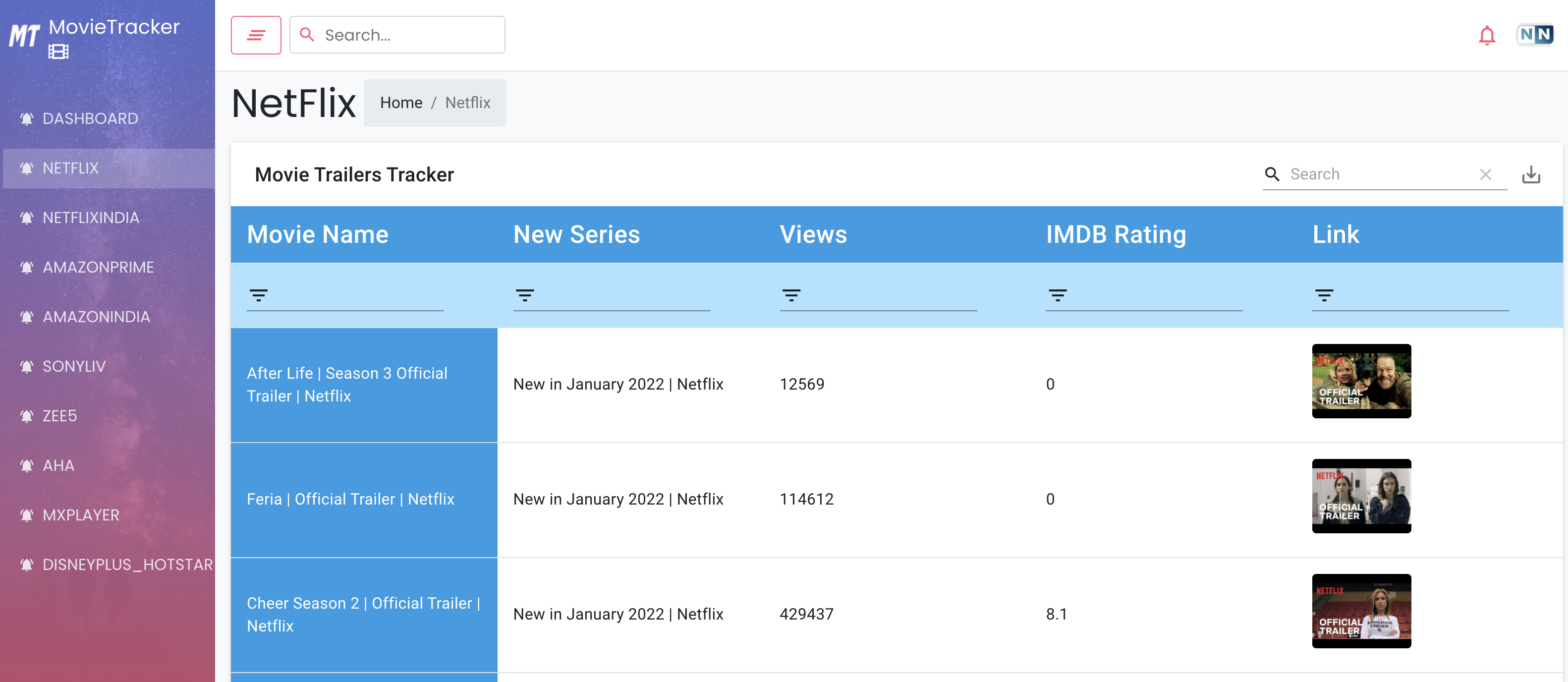The width and height of the screenshot is (1568, 682).
Task: Click the IMDB rating 8.1
Action: (x=1056, y=615)
